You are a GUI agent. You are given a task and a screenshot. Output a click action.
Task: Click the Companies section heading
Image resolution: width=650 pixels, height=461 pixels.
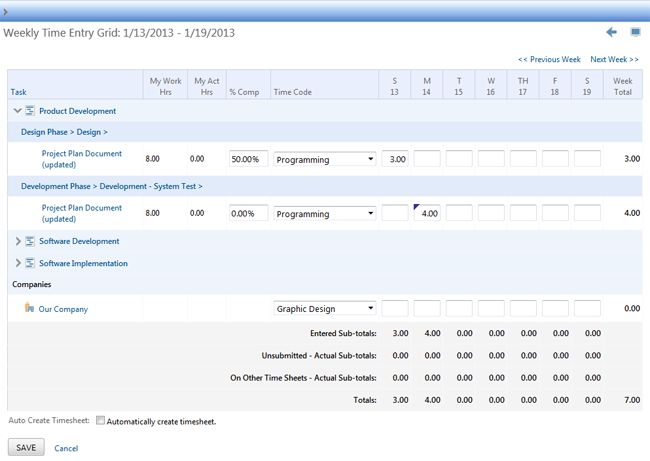pos(32,284)
